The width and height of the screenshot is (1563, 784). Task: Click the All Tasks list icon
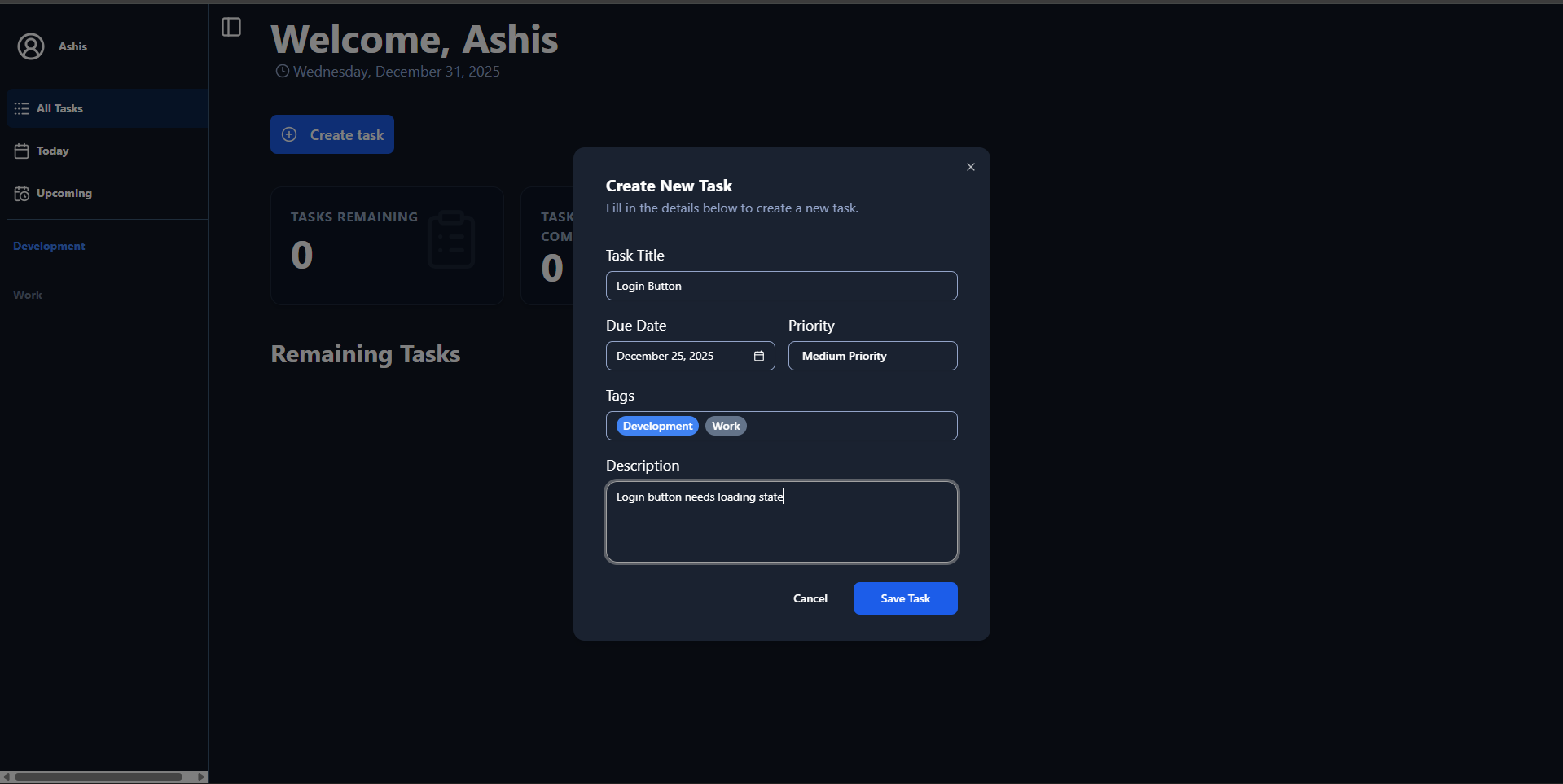[x=22, y=108]
